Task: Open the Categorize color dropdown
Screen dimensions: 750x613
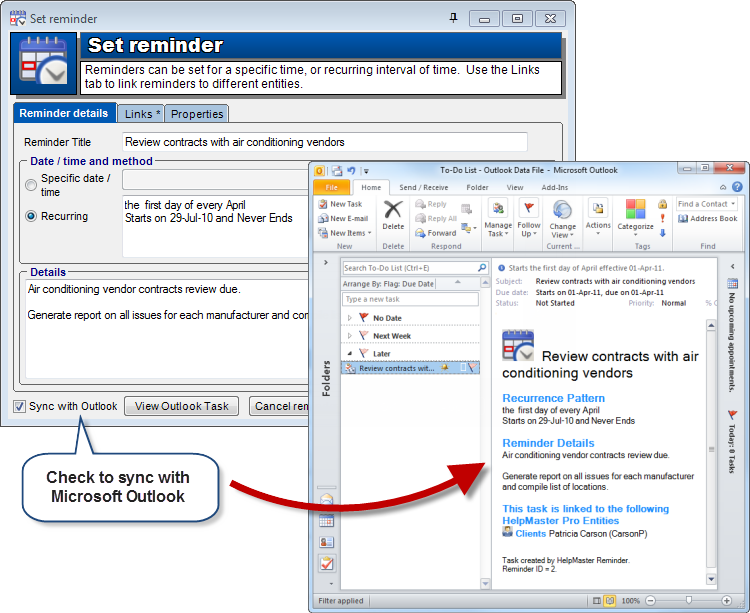Action: [635, 218]
